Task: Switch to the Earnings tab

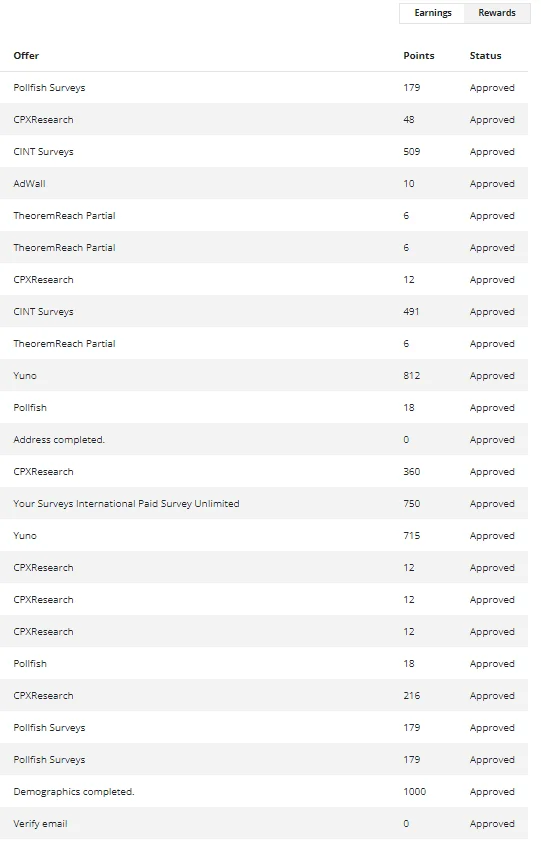Action: click(432, 13)
